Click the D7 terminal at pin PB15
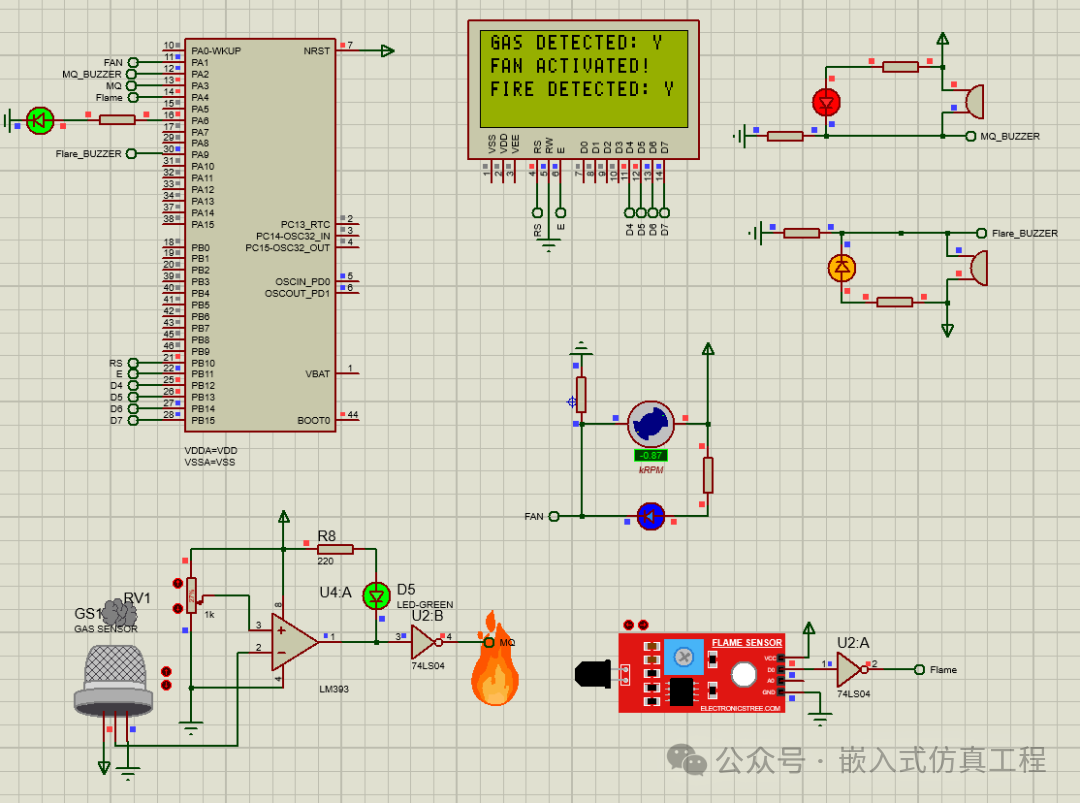 [133, 420]
